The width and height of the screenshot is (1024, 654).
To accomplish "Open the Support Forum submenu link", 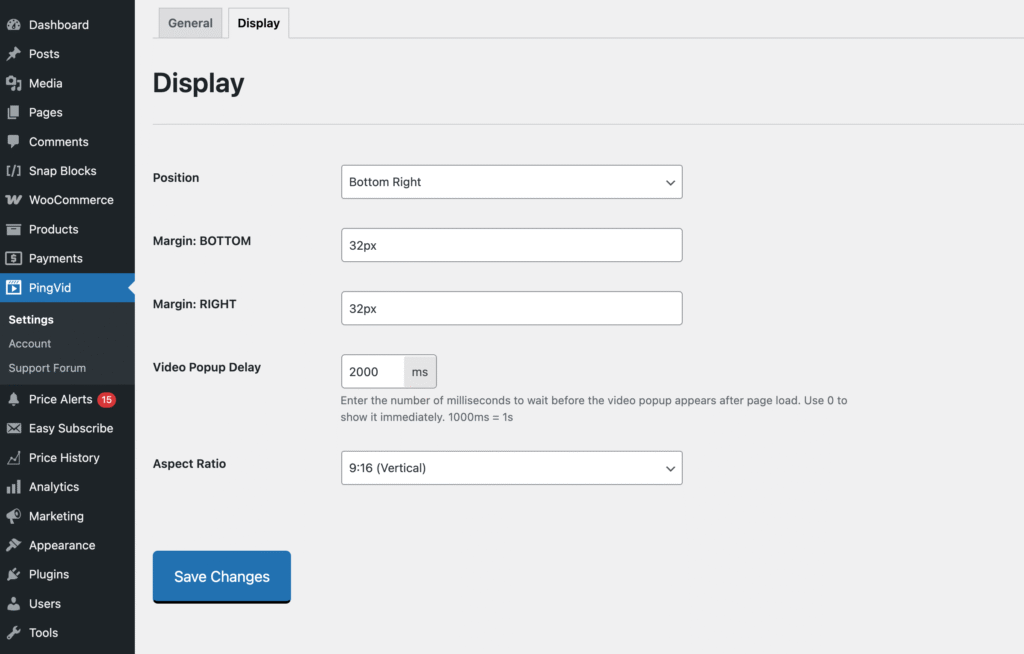I will (47, 368).
